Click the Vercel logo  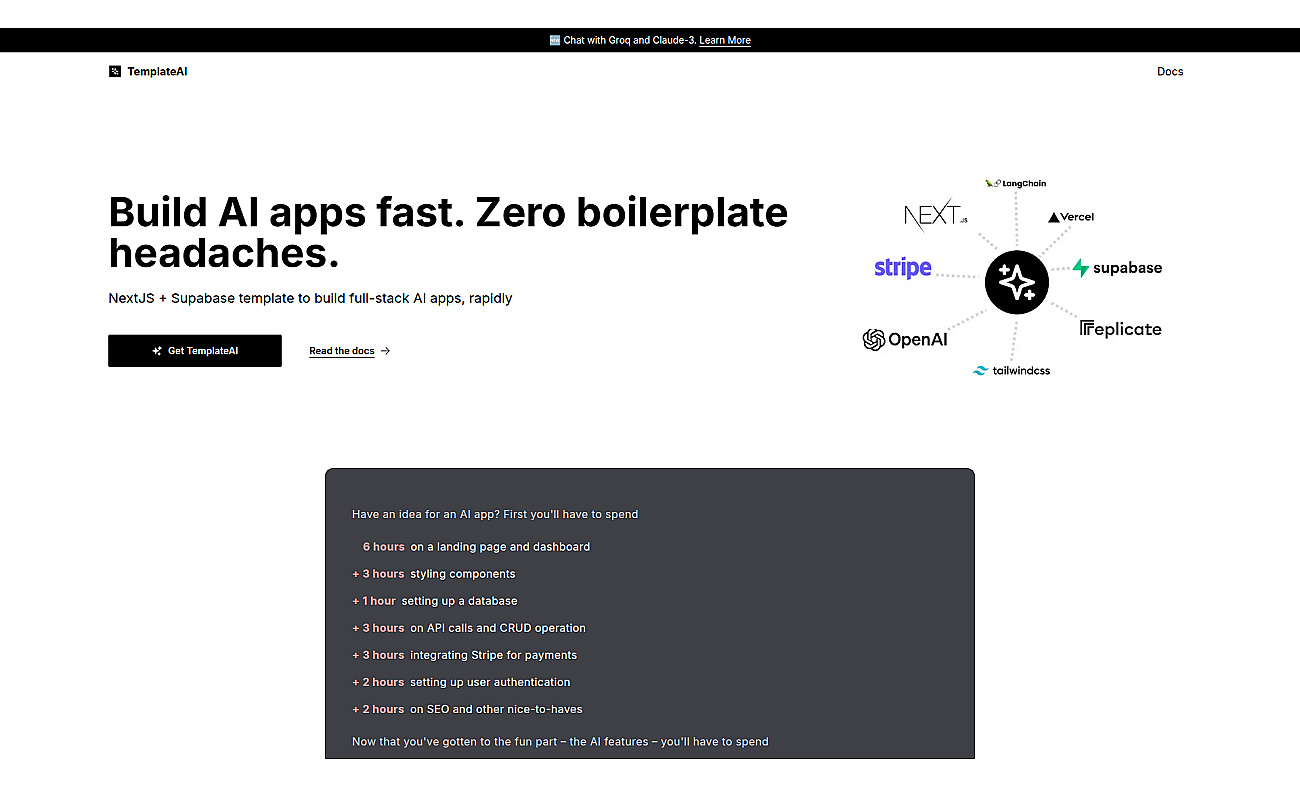(x=1071, y=217)
